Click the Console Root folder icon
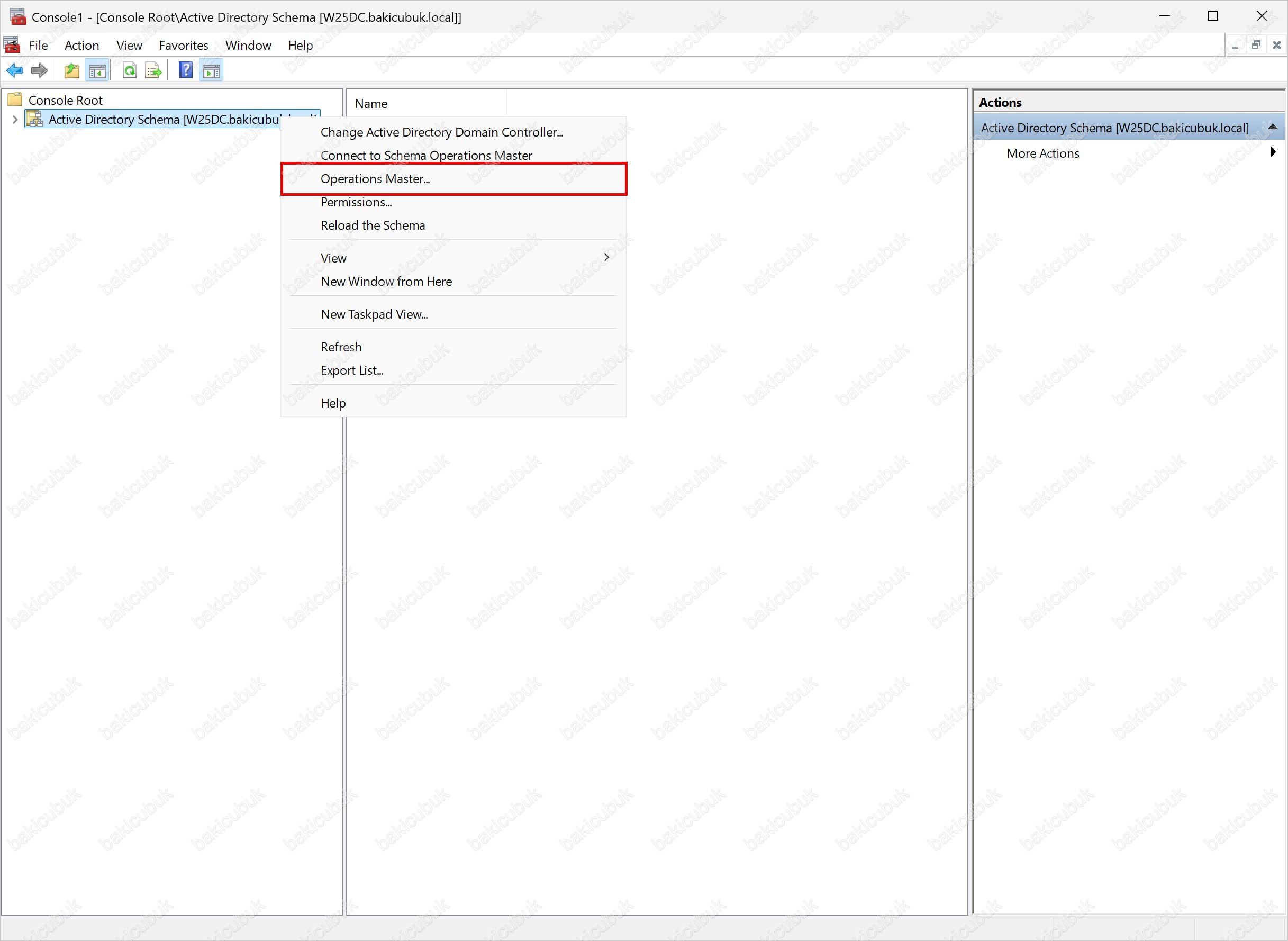Image resolution: width=1288 pixels, height=941 pixels. click(x=15, y=99)
